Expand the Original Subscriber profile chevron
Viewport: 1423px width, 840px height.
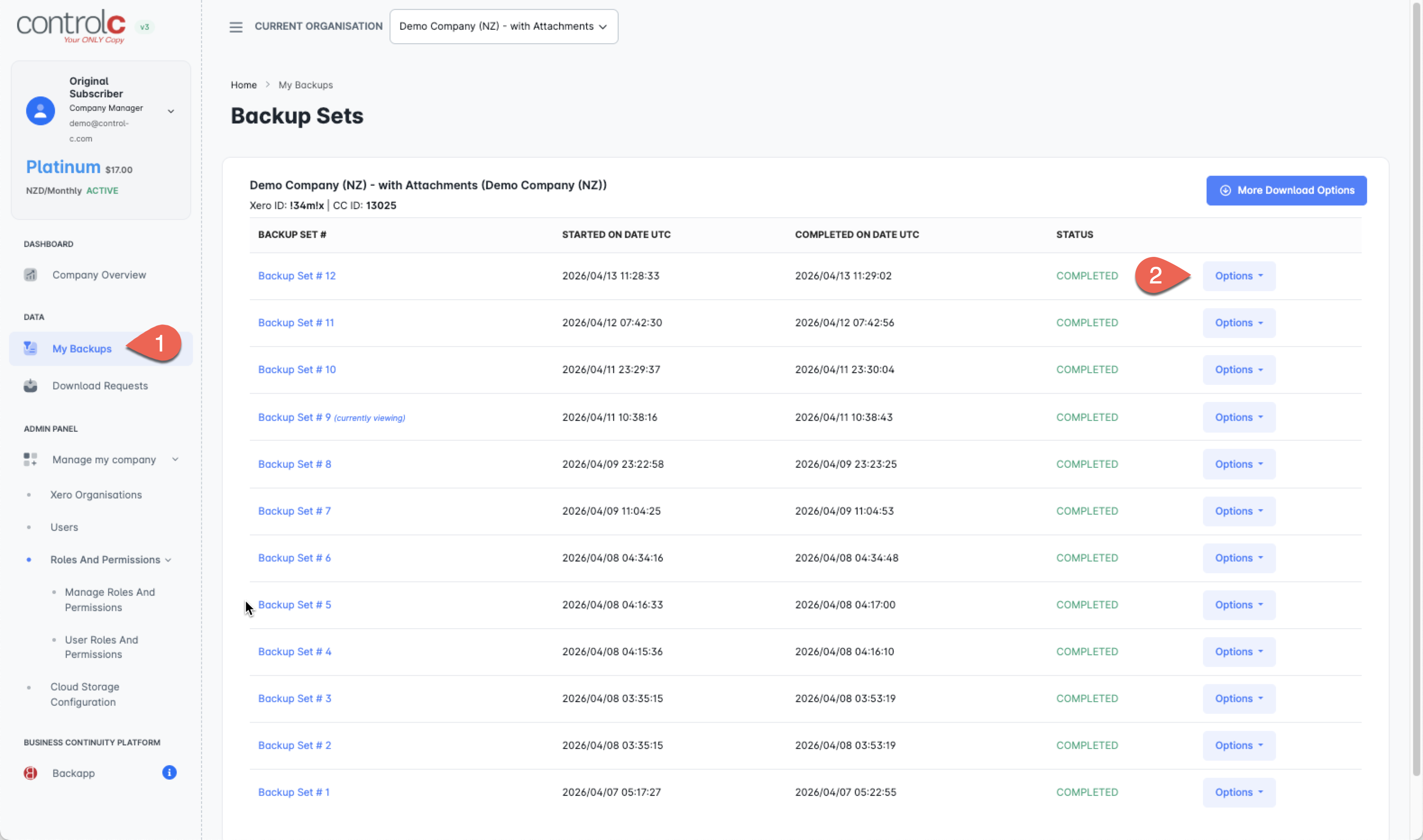(171, 111)
